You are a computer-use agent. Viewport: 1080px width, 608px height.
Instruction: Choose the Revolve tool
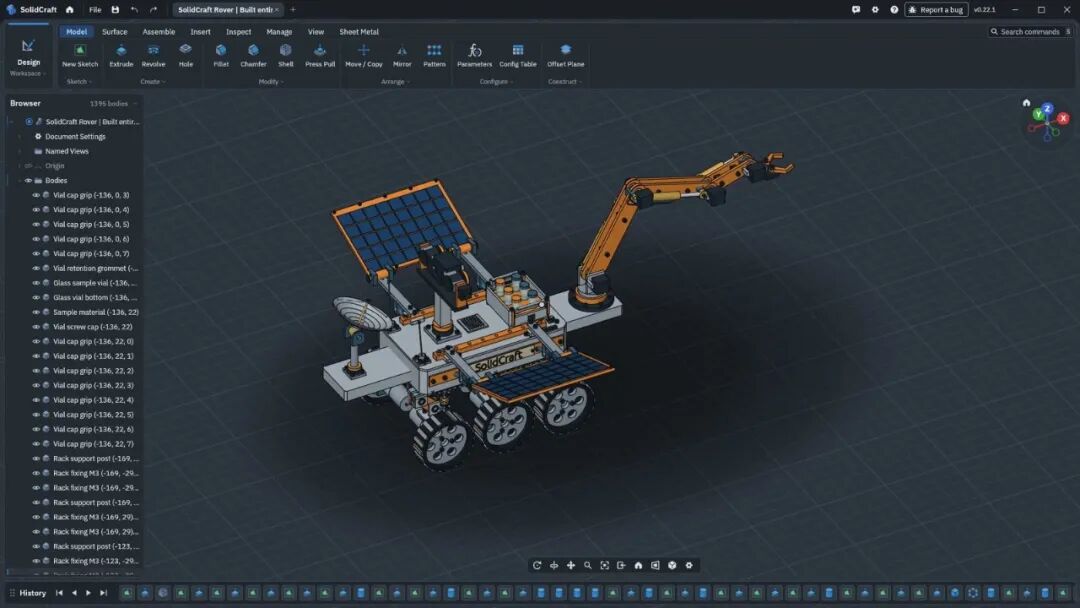(x=153, y=56)
